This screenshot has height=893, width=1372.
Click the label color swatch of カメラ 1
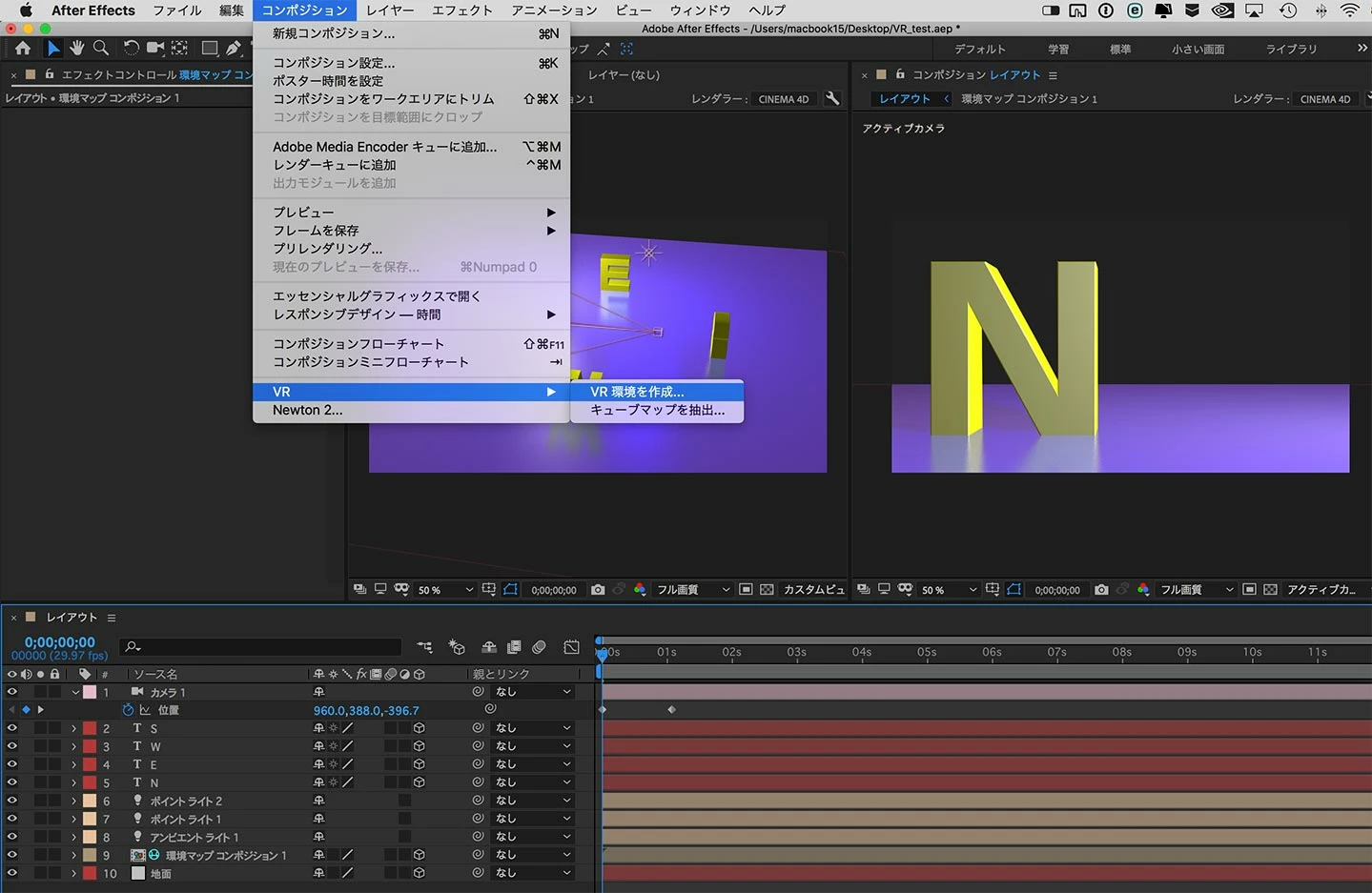[x=90, y=692]
